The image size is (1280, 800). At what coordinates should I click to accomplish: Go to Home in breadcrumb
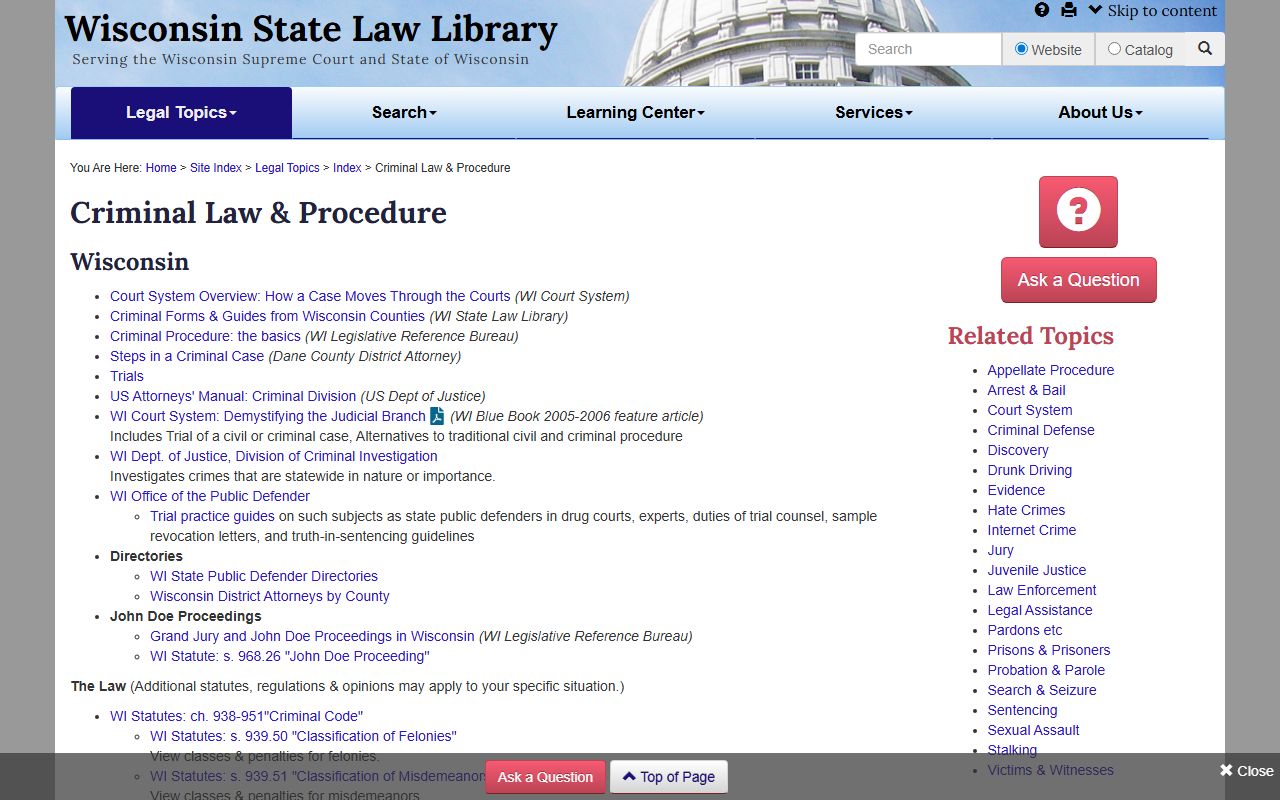161,168
